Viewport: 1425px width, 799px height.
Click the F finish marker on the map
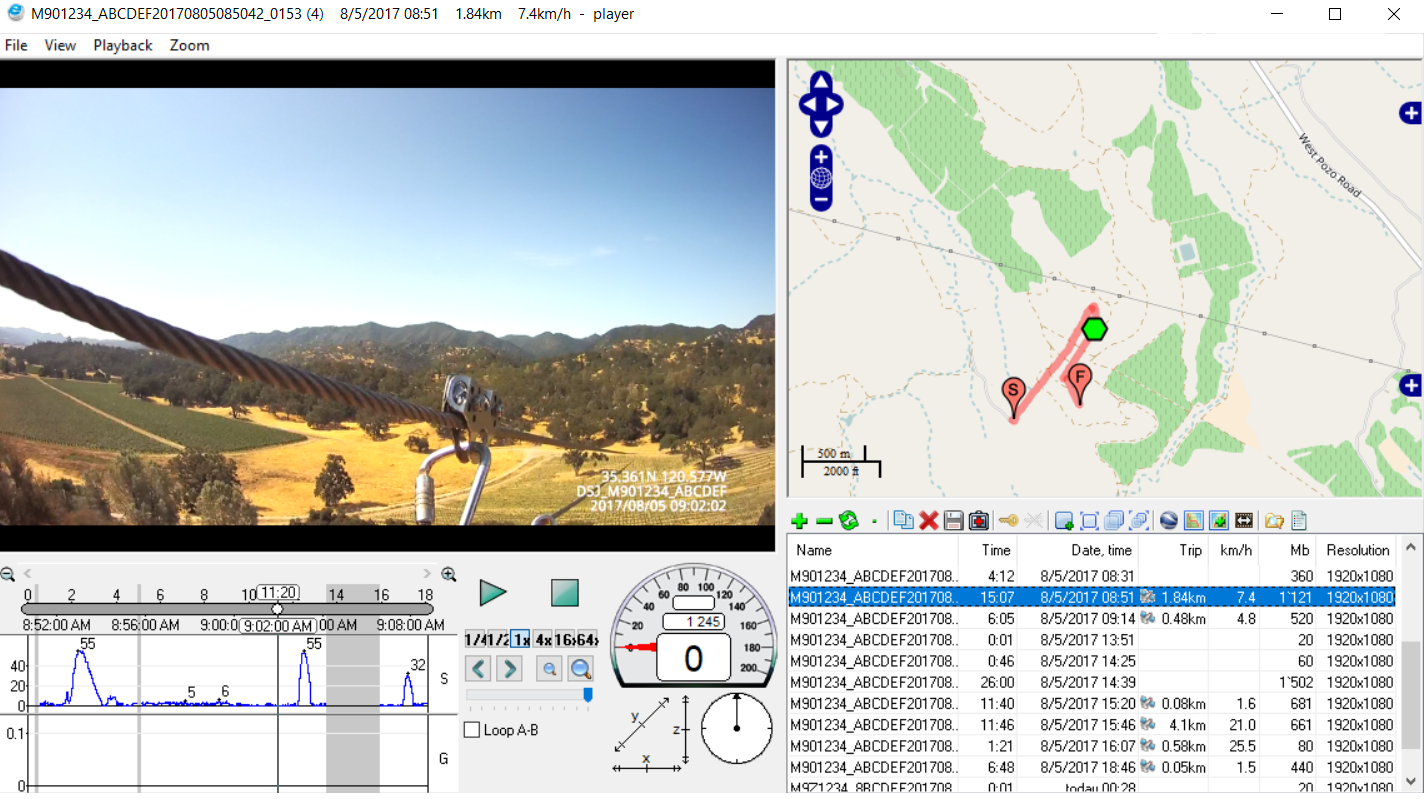point(1079,383)
